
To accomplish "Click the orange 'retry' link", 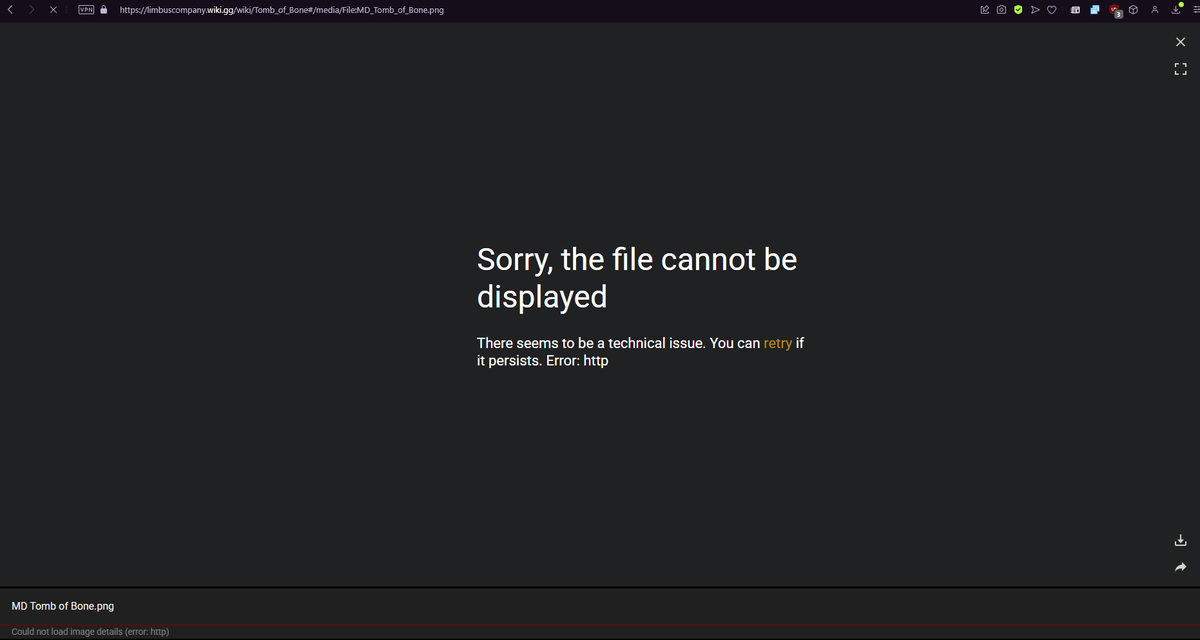I will [x=777, y=343].
